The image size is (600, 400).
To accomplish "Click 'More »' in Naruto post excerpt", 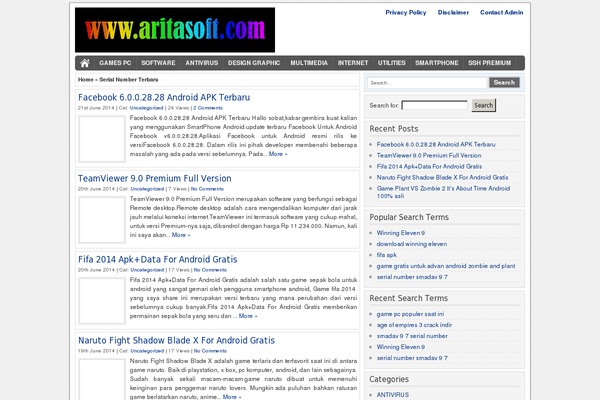I will pyautogui.click(x=232, y=397).
